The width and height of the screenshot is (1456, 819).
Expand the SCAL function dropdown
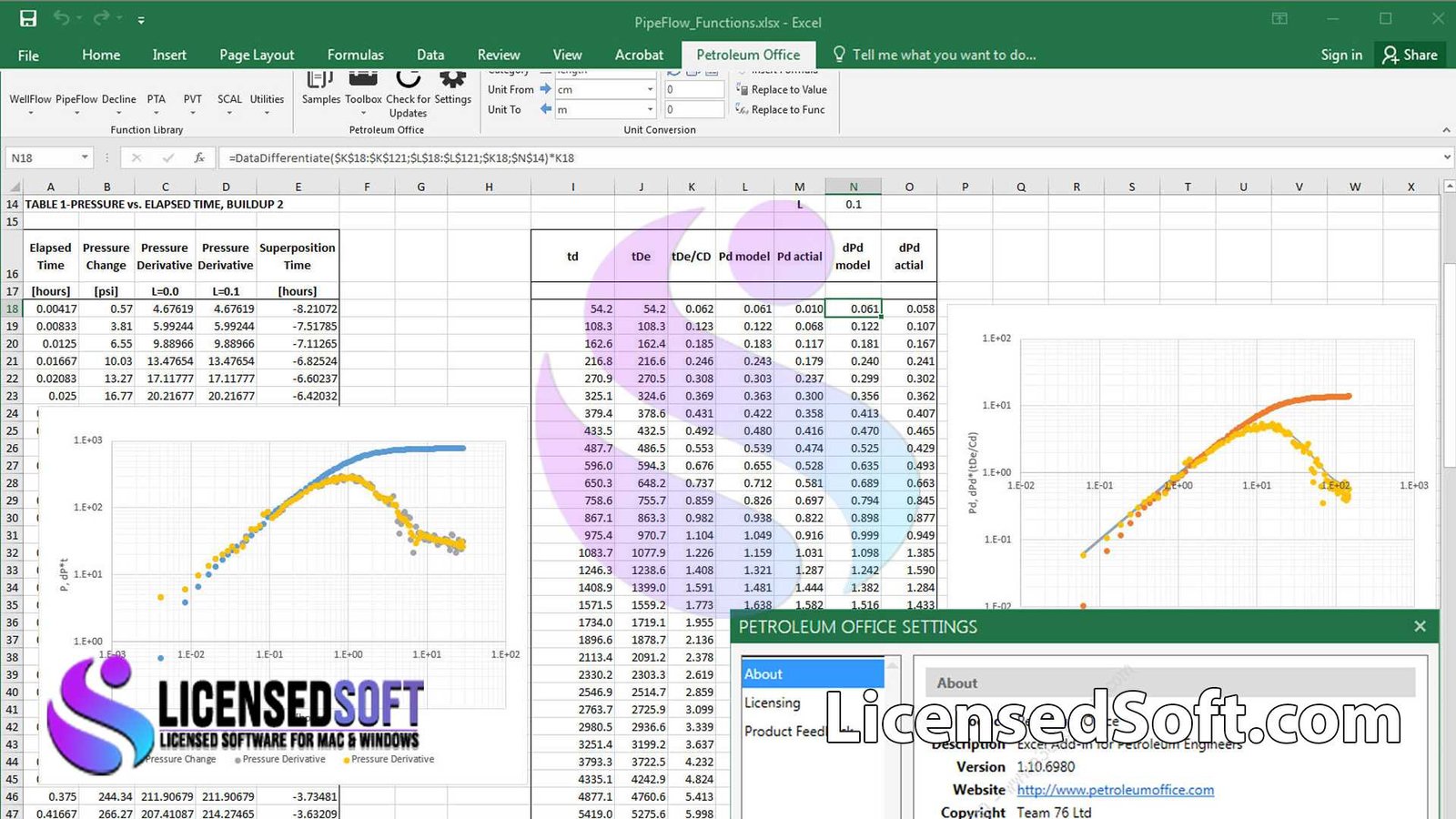point(229,113)
